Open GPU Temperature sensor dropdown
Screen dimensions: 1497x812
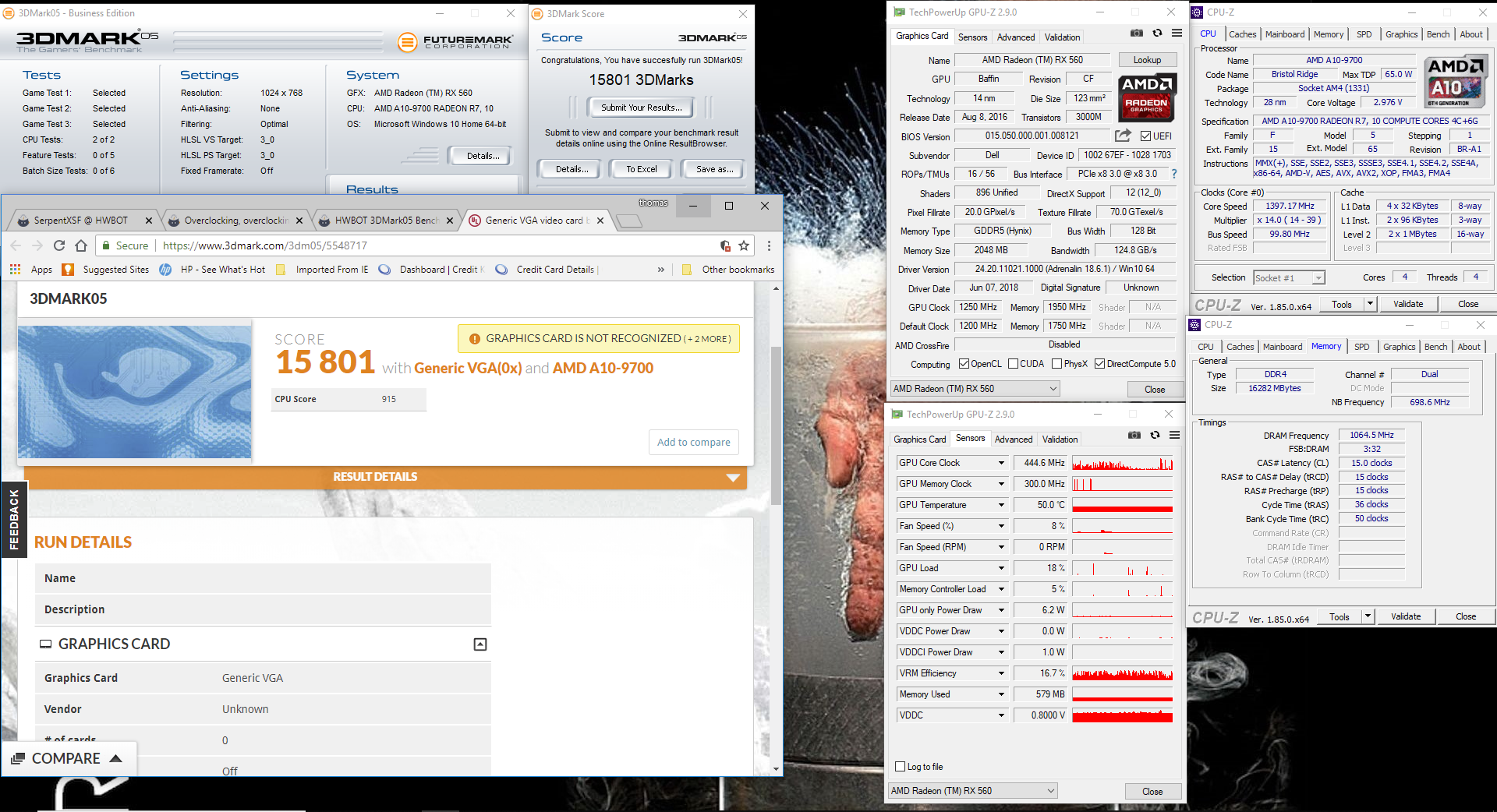(x=1002, y=505)
